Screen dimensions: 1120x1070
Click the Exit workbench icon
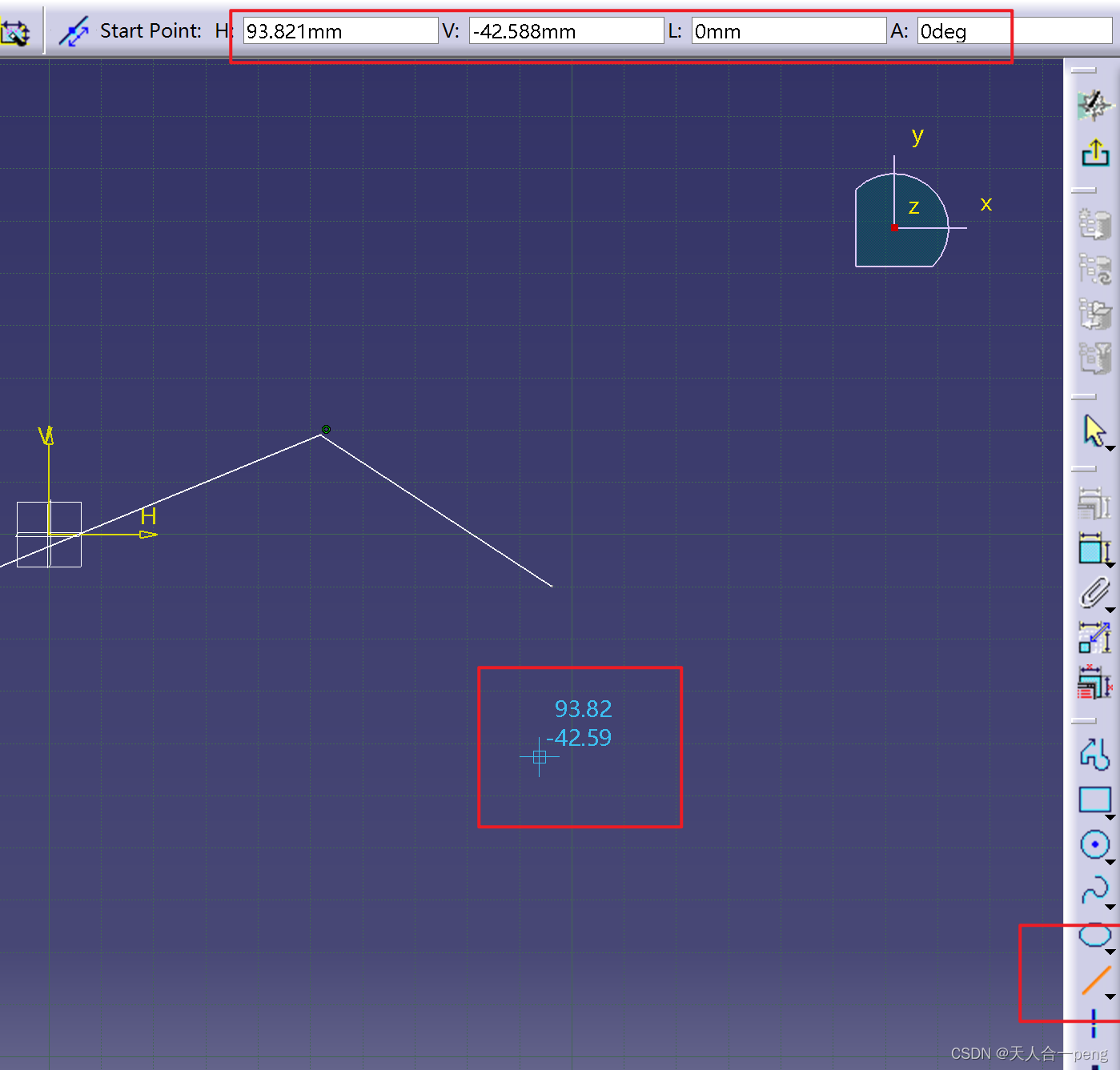[1095, 152]
